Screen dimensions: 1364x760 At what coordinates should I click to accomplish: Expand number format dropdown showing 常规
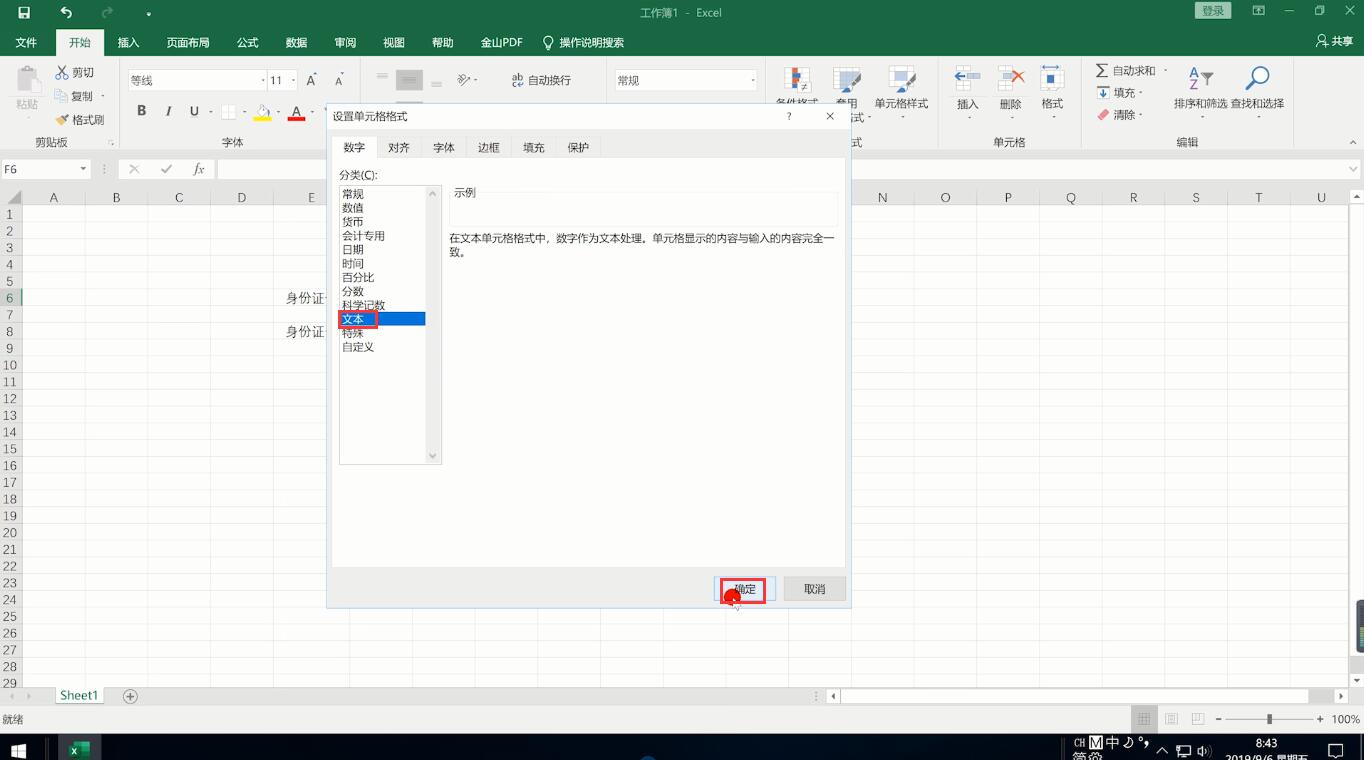[x=752, y=80]
